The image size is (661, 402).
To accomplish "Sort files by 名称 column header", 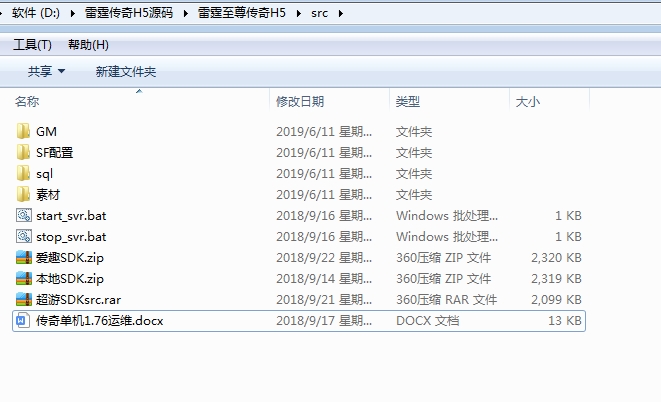I will click(28, 102).
